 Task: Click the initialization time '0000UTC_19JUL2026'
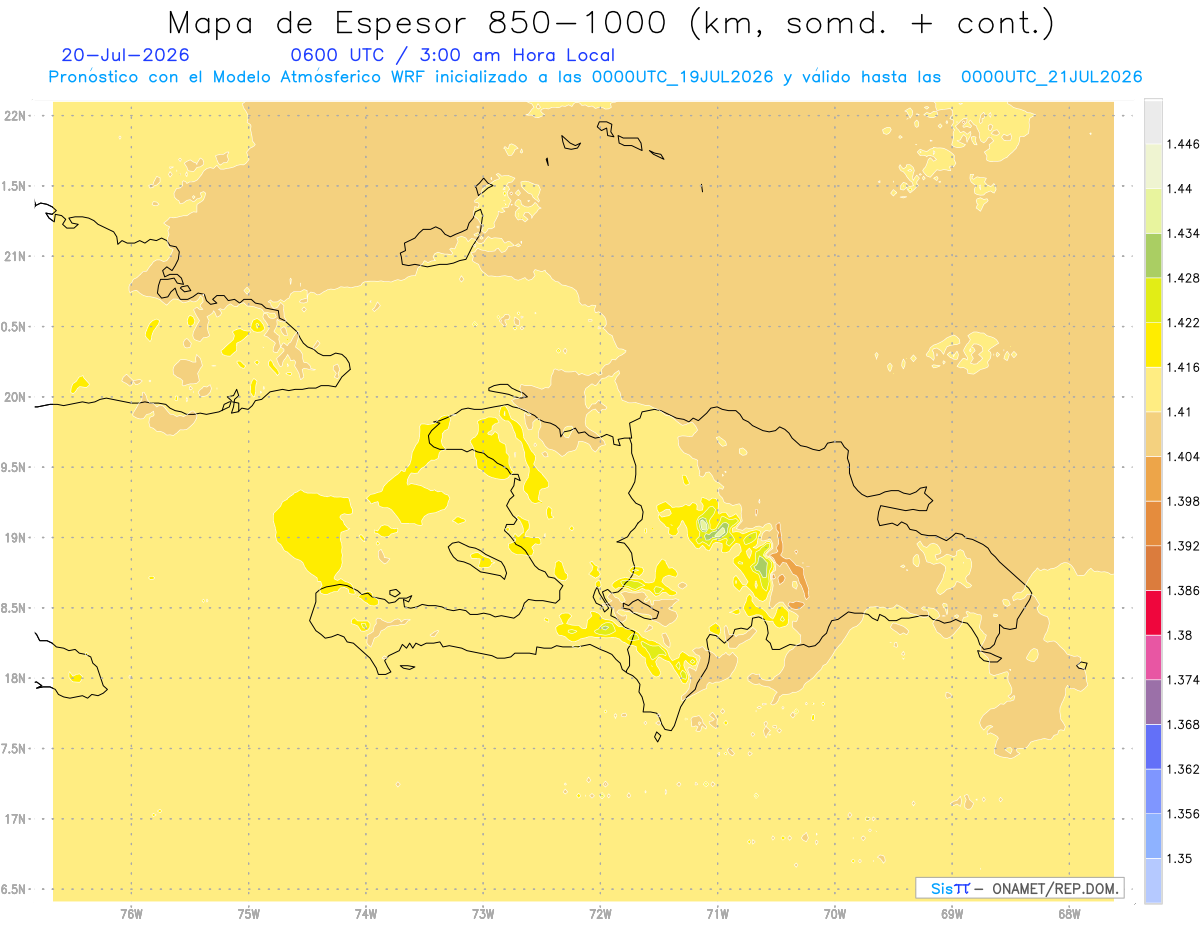click(682, 76)
